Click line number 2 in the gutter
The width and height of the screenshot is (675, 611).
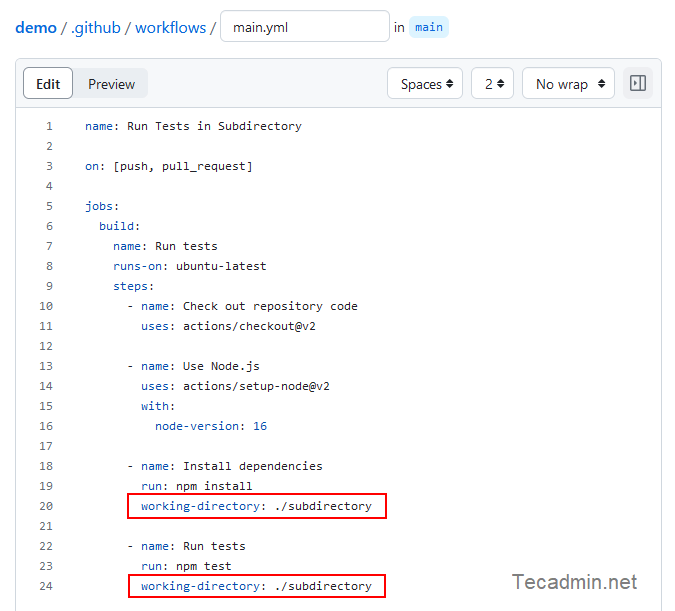(50, 146)
